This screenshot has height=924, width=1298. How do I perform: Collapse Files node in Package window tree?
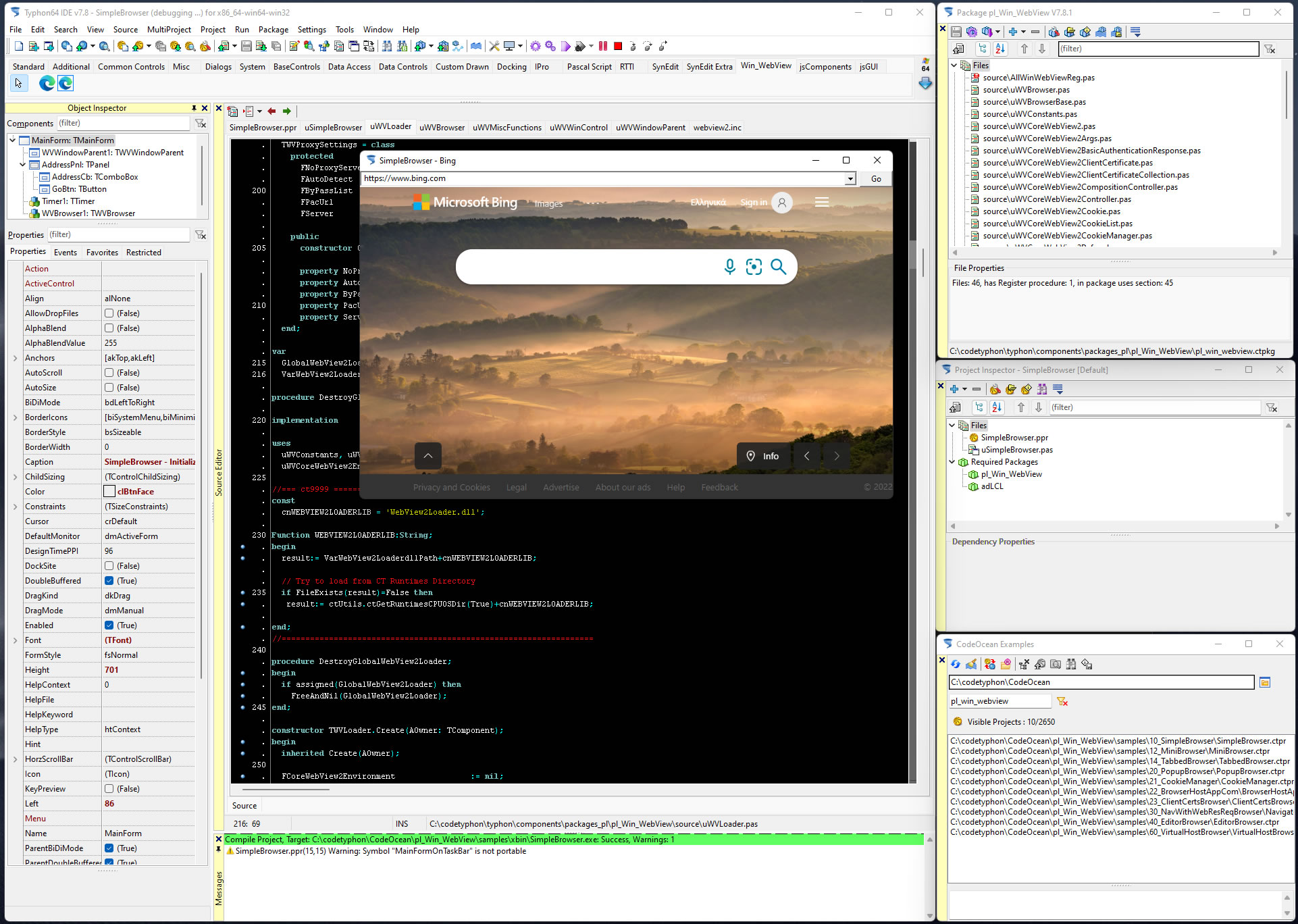point(954,66)
